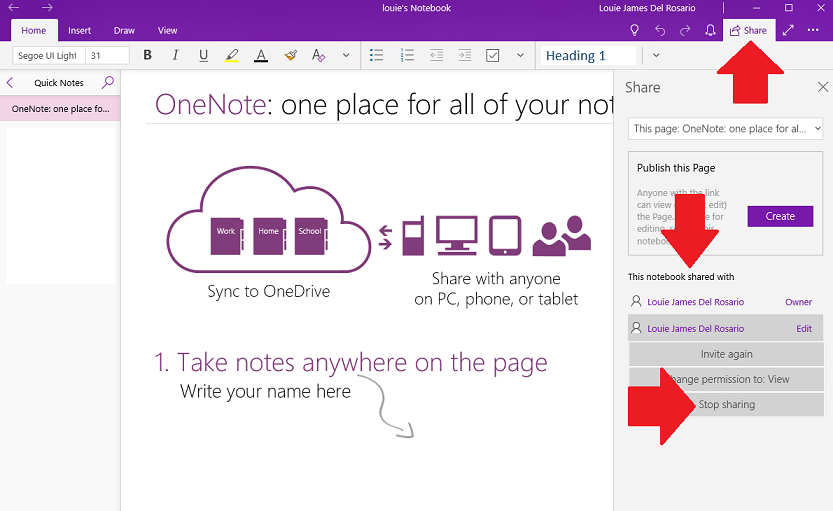Screen dimensions: 833x511
Task: Apply yellow highlighter color
Action: coord(232,55)
